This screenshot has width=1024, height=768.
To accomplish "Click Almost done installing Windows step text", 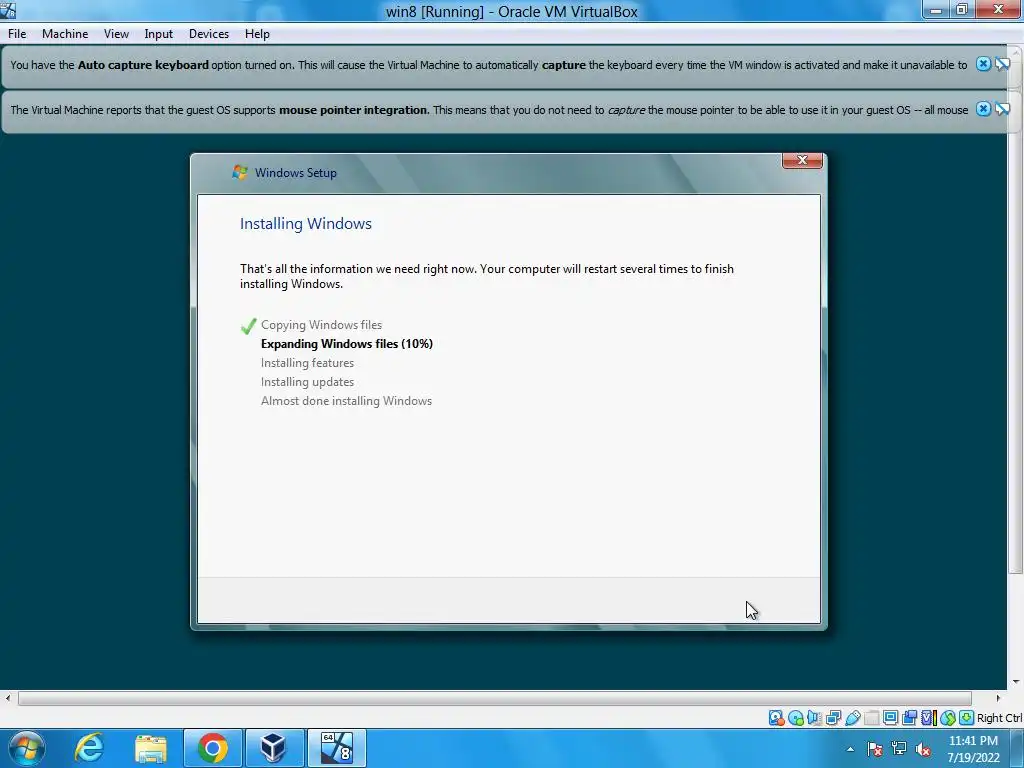I will click(346, 400).
